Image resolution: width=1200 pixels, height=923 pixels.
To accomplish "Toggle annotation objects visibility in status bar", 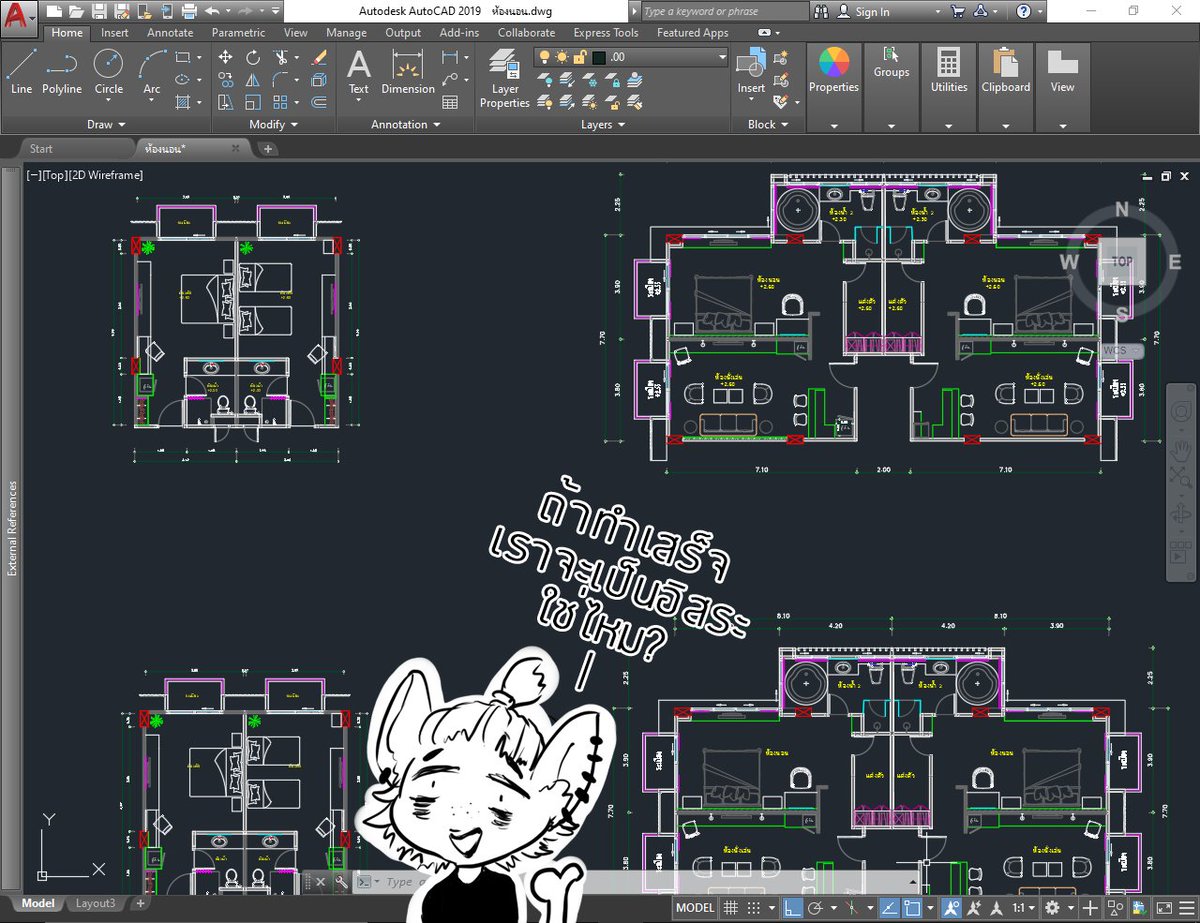I will point(951,908).
